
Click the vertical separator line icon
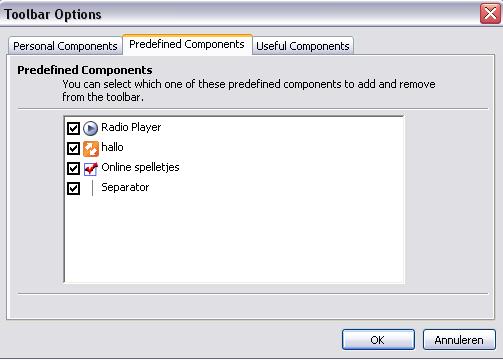pos(92,188)
